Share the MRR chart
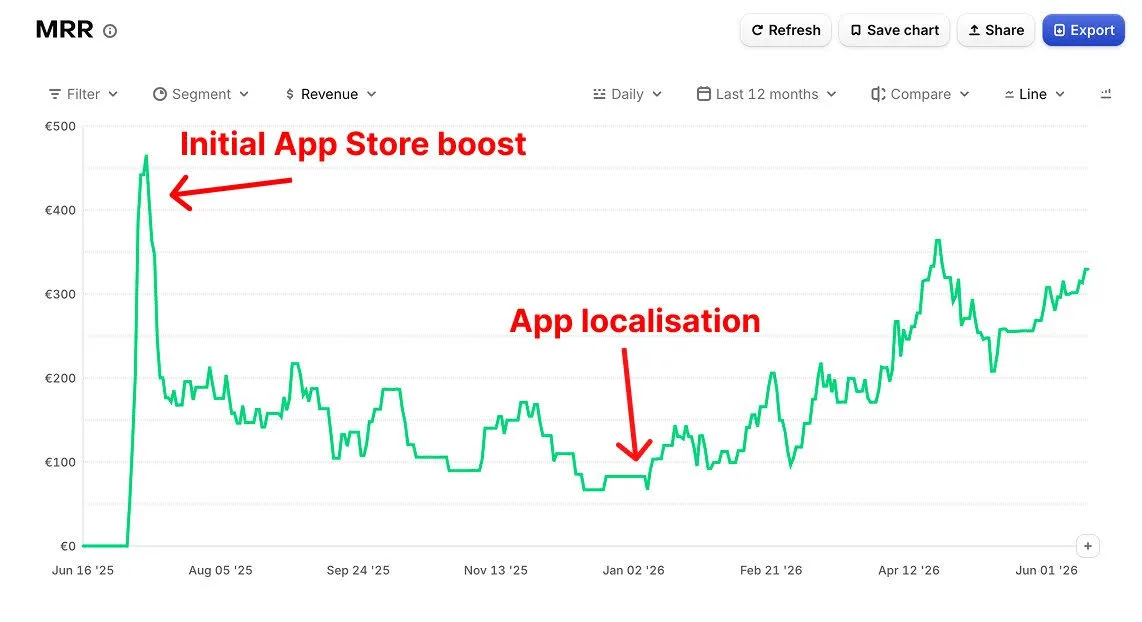Image resolution: width=1142 pixels, height=622 pixels. pyautogui.click(x=996, y=30)
